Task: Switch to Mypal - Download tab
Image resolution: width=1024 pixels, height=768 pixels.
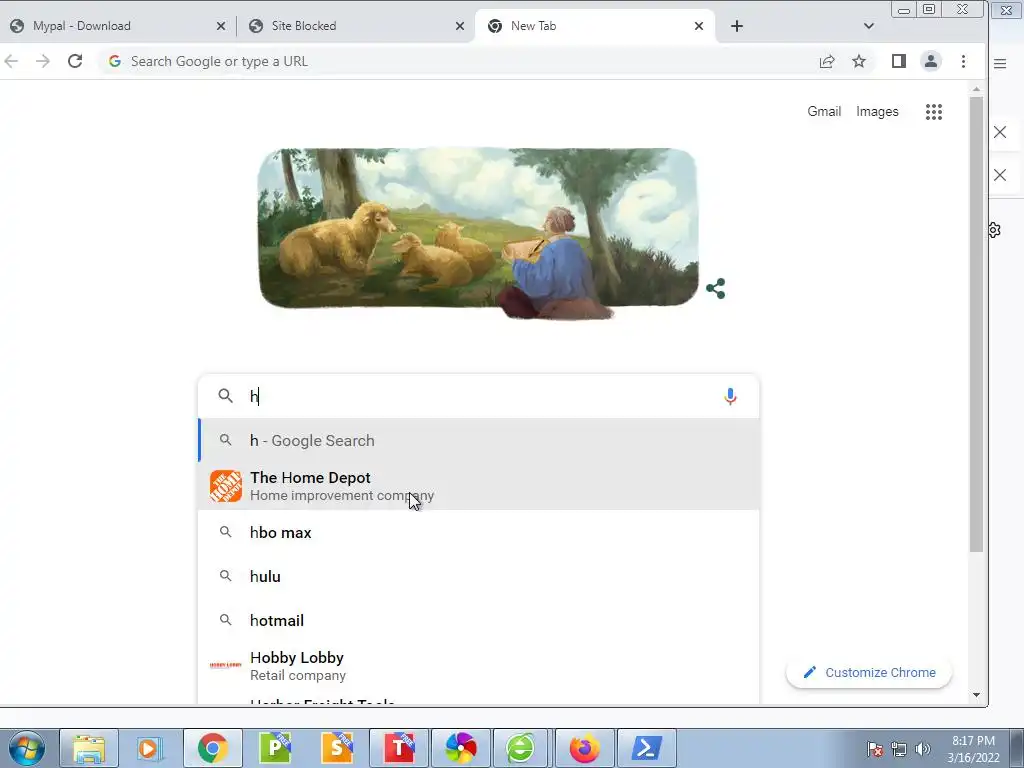Action: click(x=118, y=26)
